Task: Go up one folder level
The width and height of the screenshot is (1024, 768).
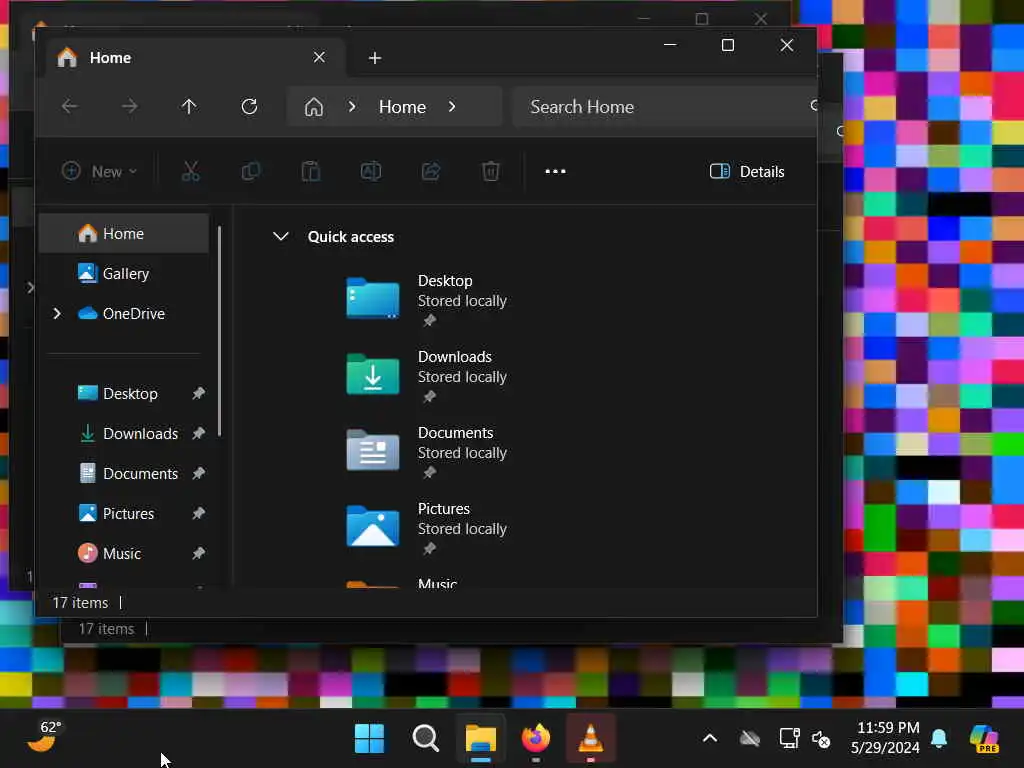Action: coord(189,106)
